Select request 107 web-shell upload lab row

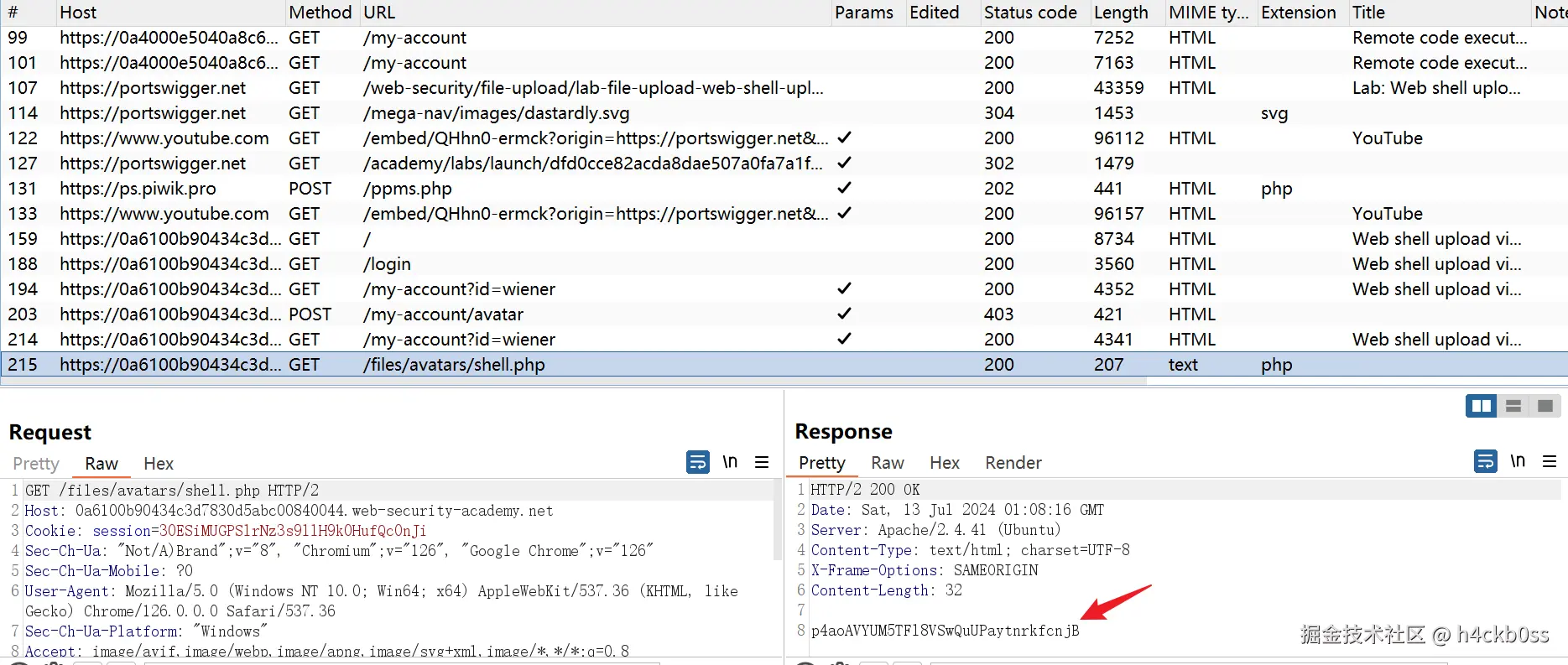pos(784,88)
